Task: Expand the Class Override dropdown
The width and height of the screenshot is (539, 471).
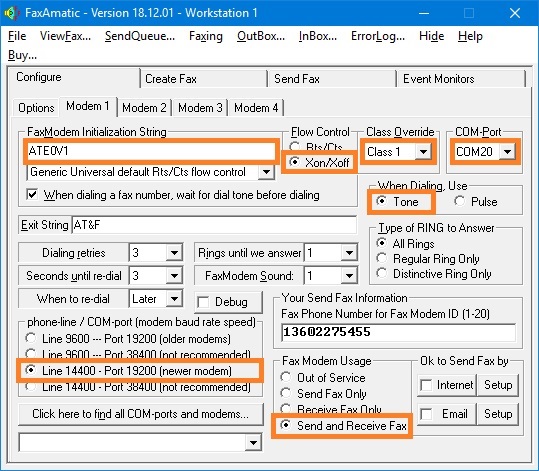Action: (x=423, y=152)
